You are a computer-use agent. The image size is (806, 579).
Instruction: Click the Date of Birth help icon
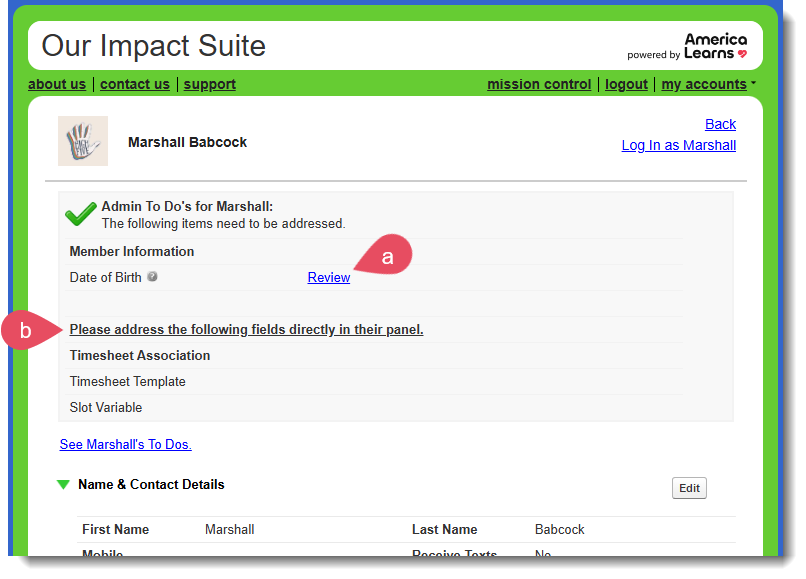point(152,277)
